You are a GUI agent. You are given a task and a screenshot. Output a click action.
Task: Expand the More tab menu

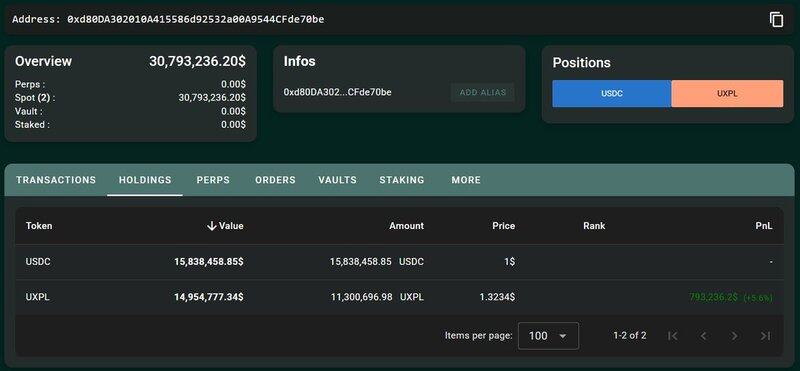[x=466, y=180]
